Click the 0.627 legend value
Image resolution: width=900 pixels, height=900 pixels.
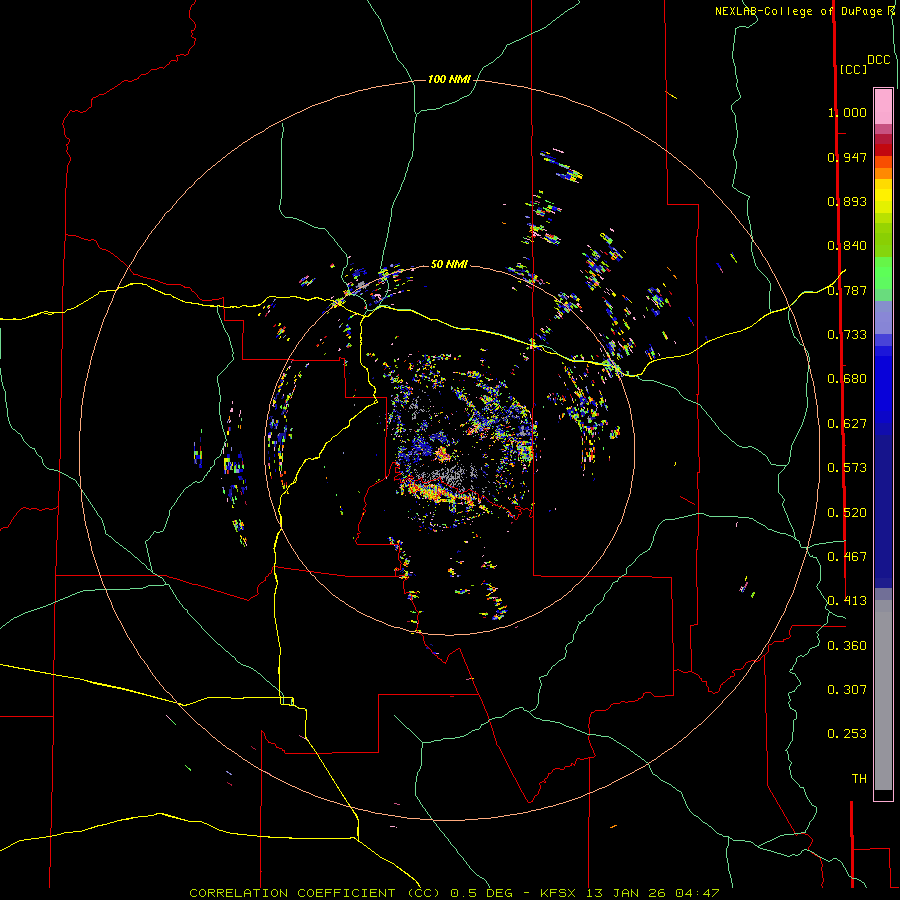point(847,424)
